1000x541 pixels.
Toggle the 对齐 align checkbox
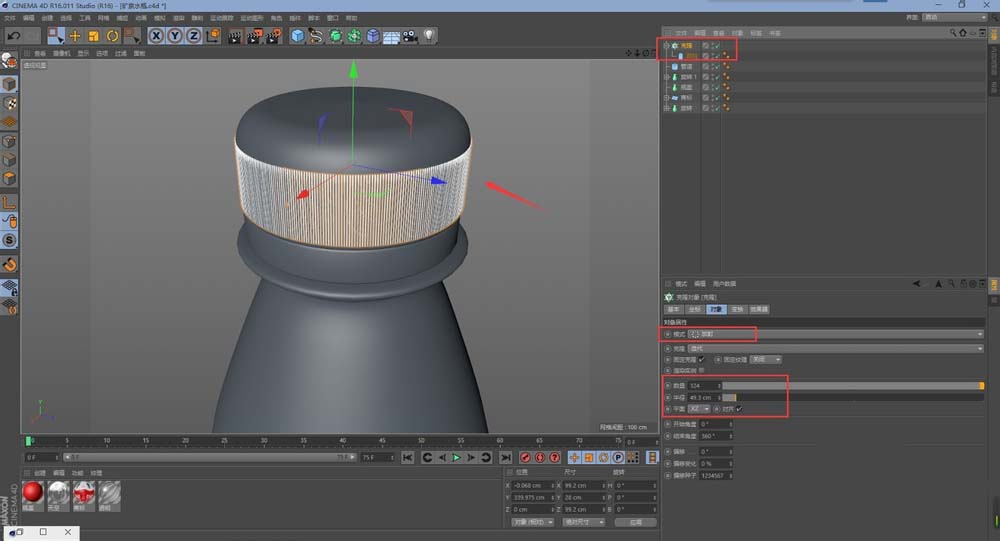coord(739,409)
